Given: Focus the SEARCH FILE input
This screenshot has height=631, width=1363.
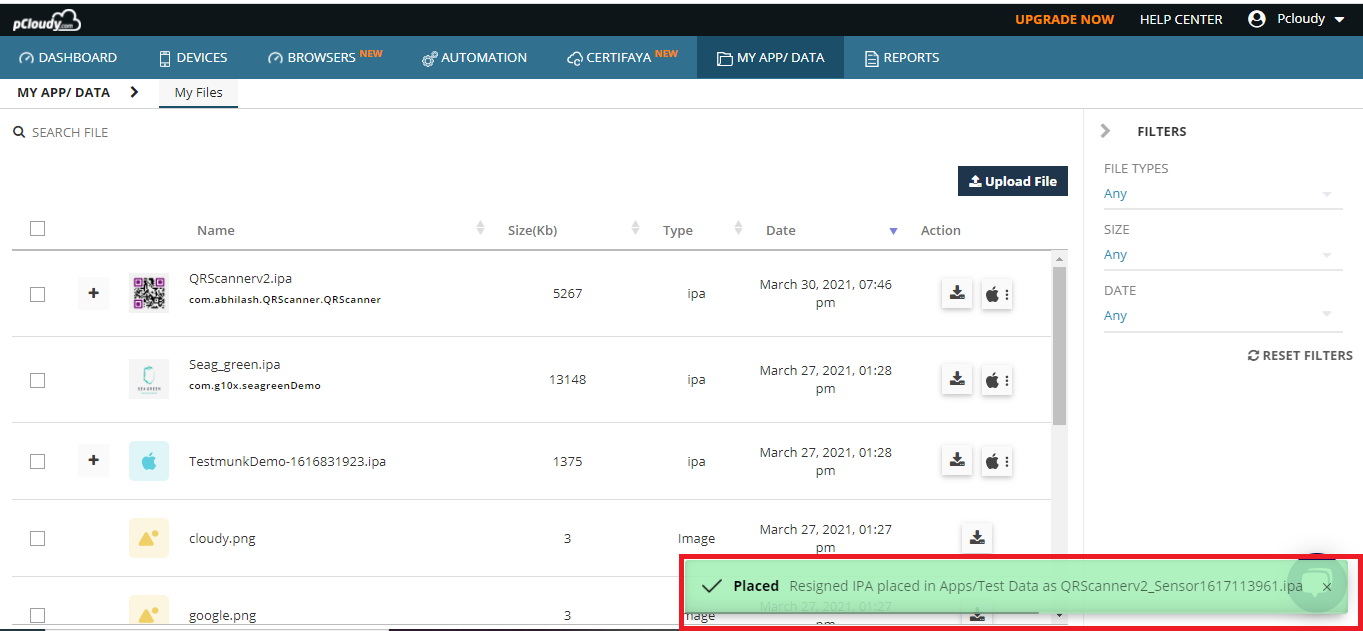Looking at the screenshot, I should click(x=70, y=132).
